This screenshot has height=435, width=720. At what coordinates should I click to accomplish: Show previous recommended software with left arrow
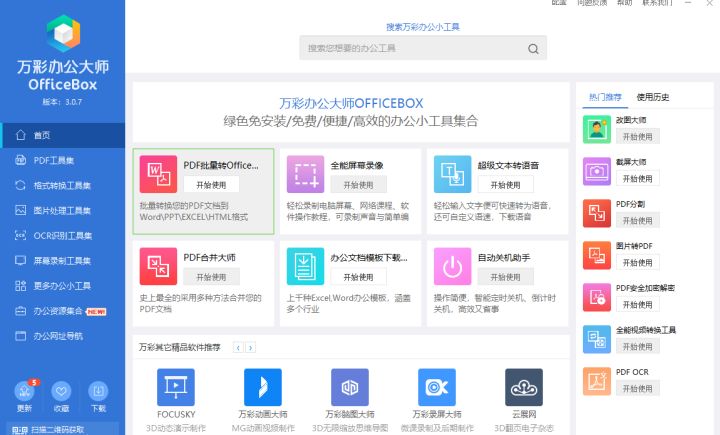pyautogui.click(x=238, y=348)
